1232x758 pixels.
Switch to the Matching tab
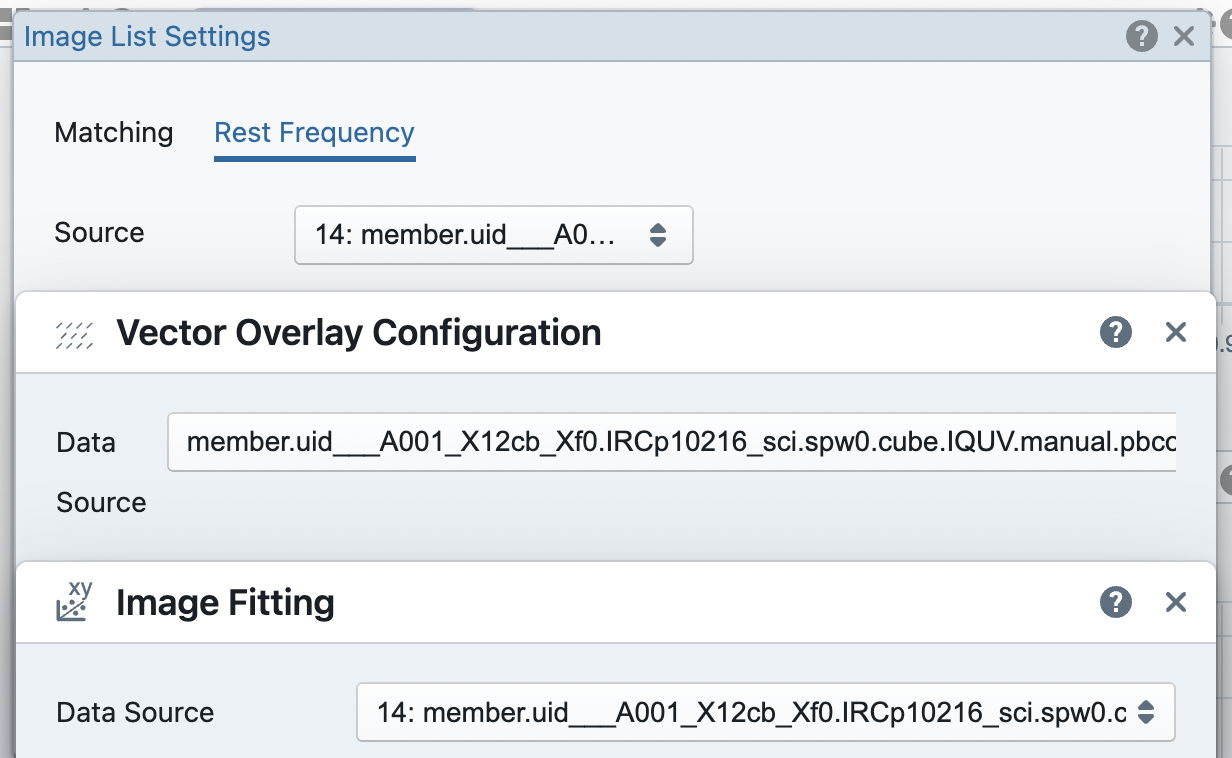click(113, 132)
